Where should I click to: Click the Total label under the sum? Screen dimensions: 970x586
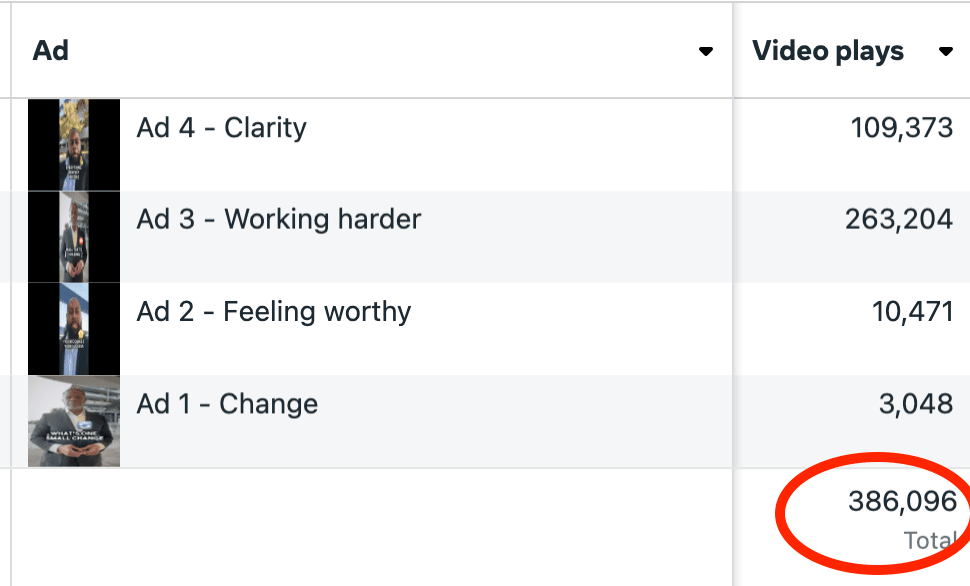[929, 541]
